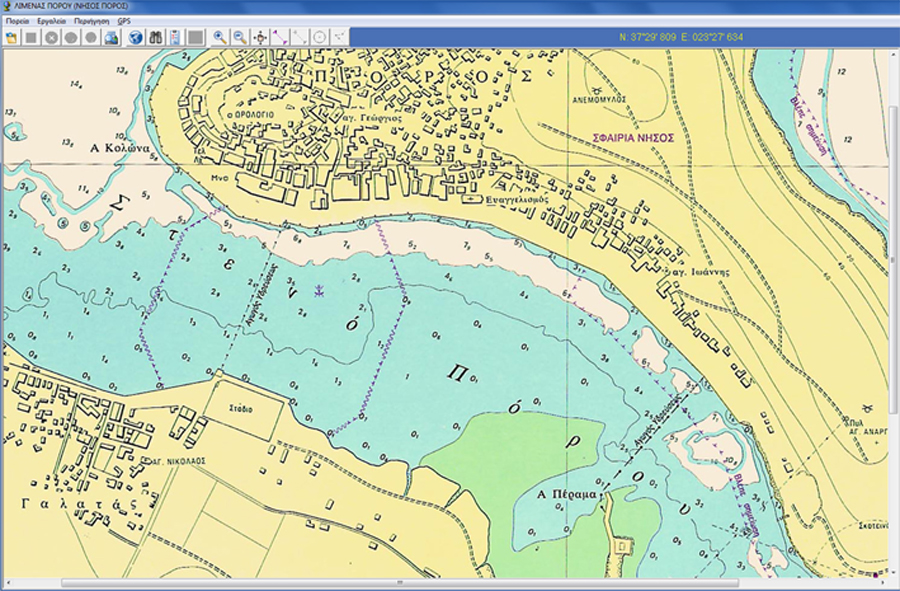Select the purple distance measuring line tool
Image resolution: width=900 pixels, height=591 pixels.
coord(280,38)
